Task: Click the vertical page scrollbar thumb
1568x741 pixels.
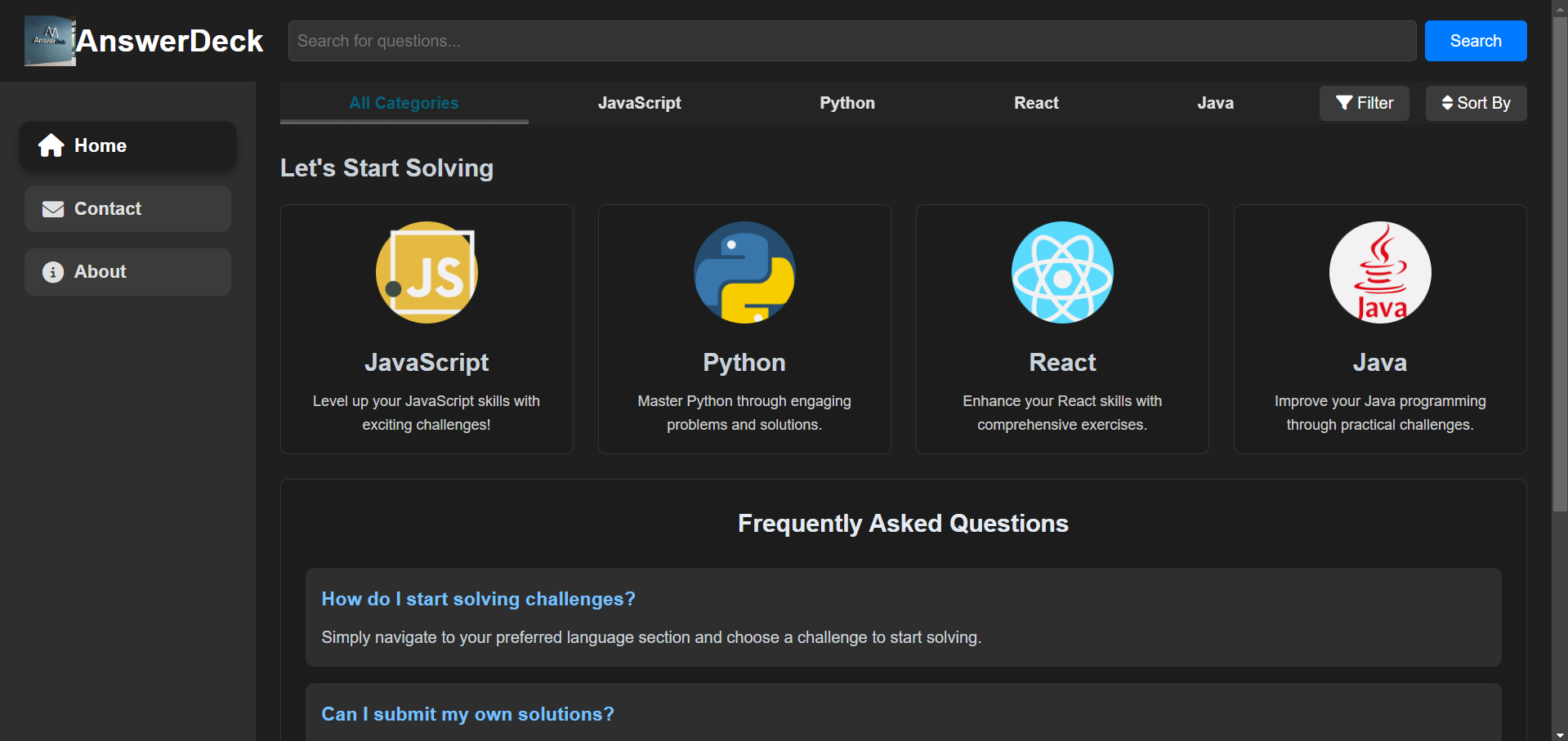Action: tap(1560, 266)
